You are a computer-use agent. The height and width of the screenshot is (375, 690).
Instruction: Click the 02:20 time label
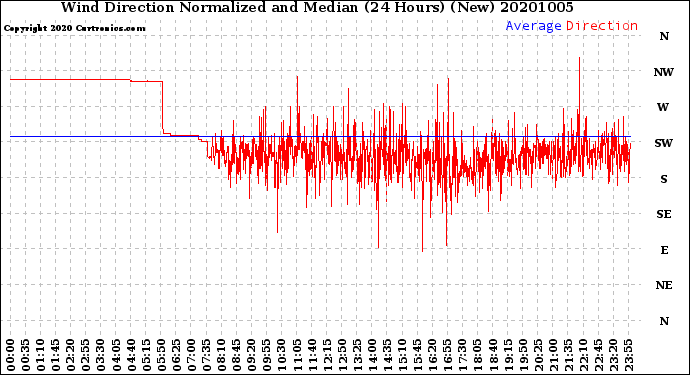coord(71,355)
